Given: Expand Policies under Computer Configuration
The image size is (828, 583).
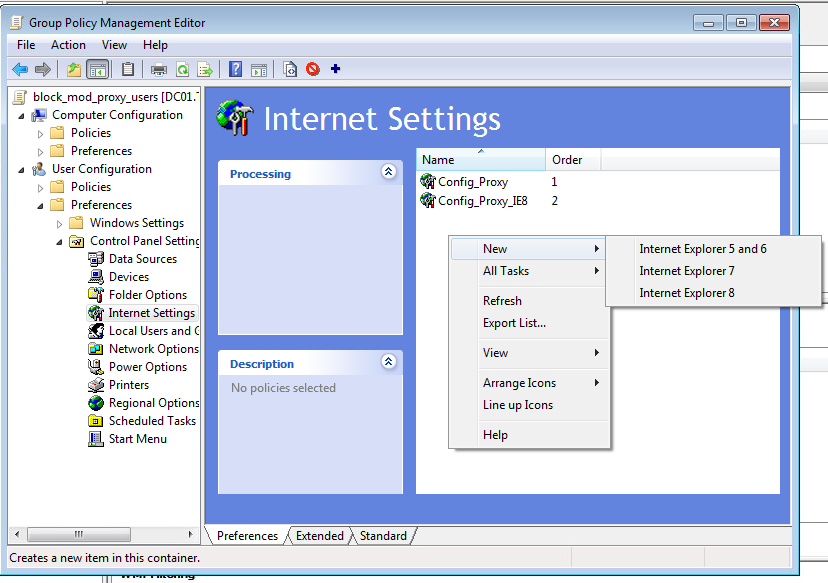Looking at the screenshot, I should coord(40,134).
